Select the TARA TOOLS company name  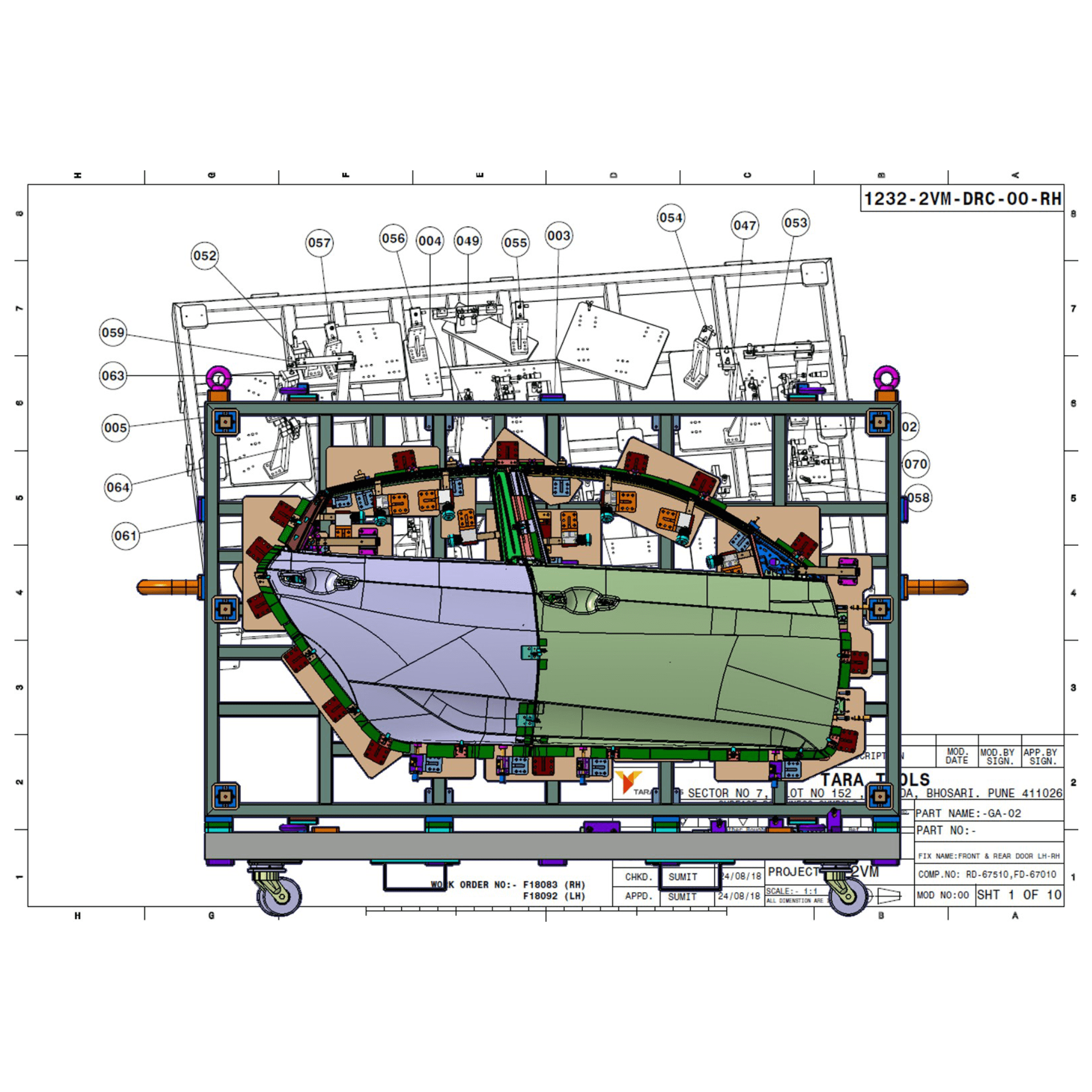click(x=875, y=780)
